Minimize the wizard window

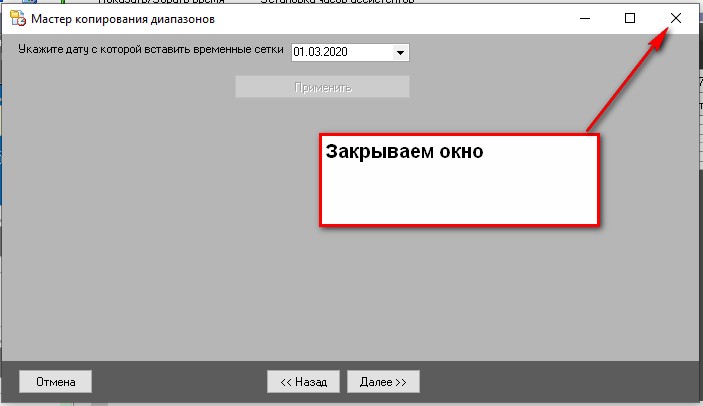coord(584,18)
